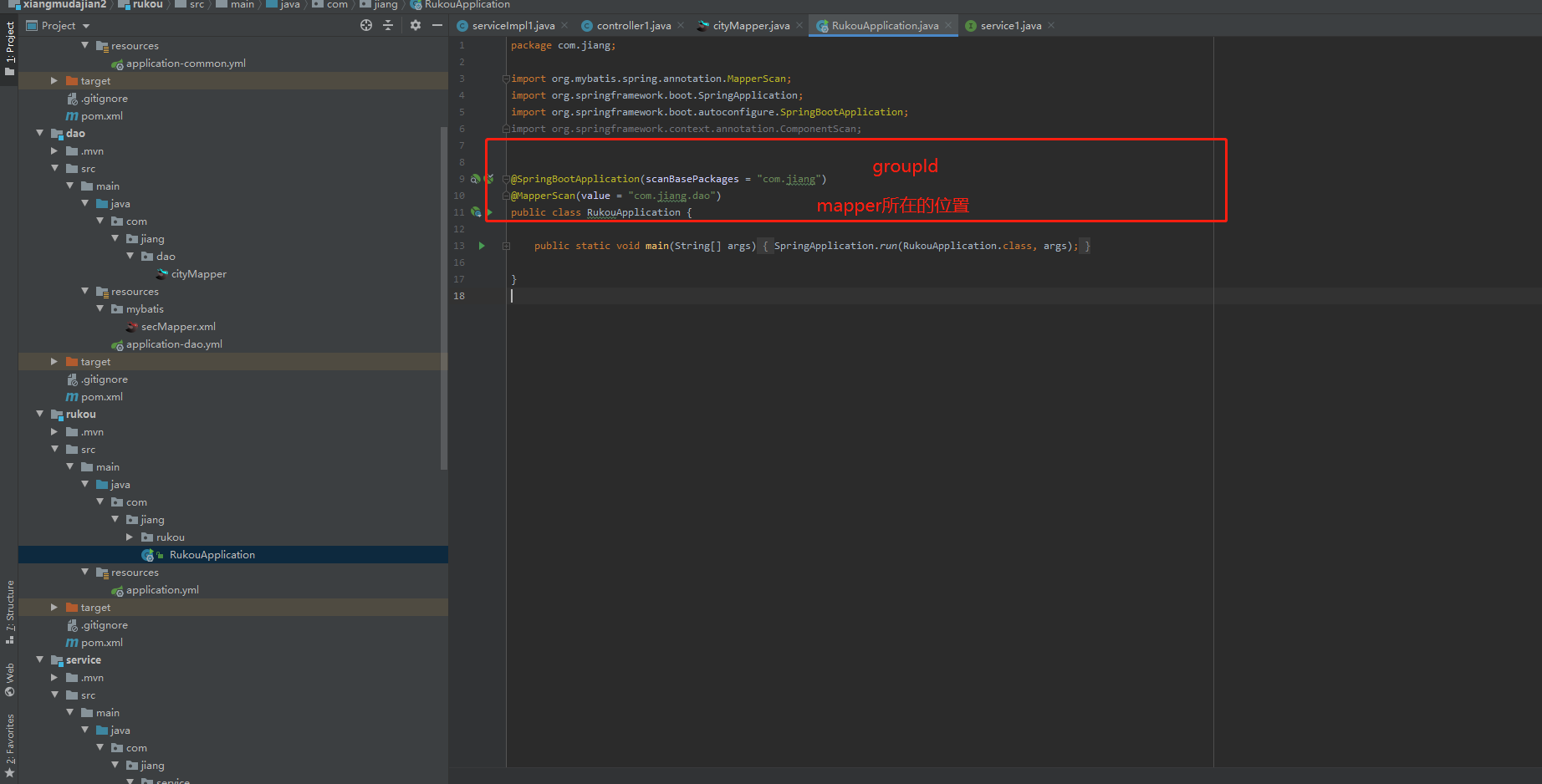Select the dao package folder under jiang
Screen dimensions: 1542x784
166,257
